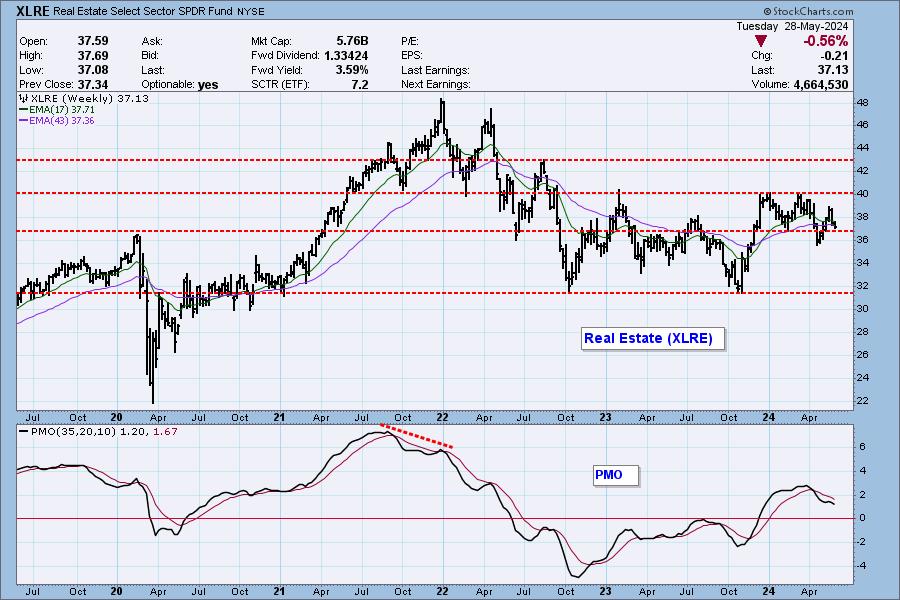Image resolution: width=900 pixels, height=600 pixels.
Task: Click the 48 label on the price axis
Action: point(862,103)
